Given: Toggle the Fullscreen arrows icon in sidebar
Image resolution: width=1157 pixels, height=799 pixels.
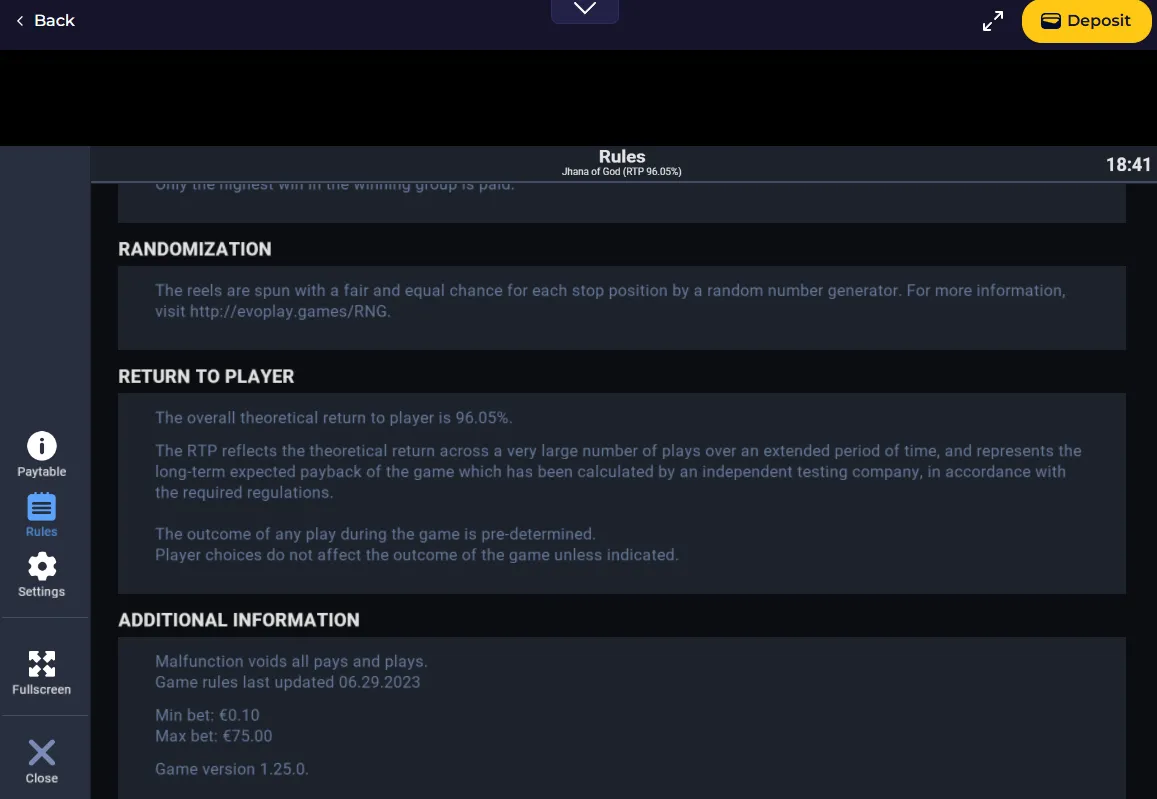Looking at the screenshot, I should click(41, 673).
